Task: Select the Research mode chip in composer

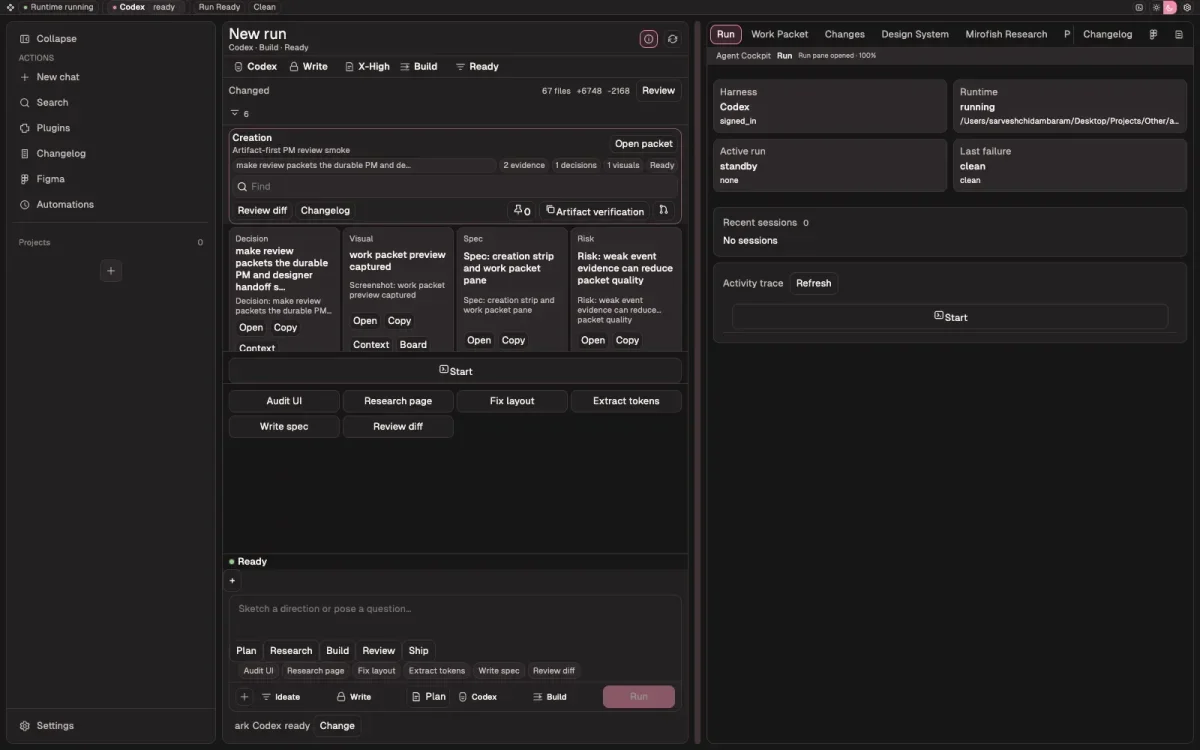Action: [x=291, y=651]
